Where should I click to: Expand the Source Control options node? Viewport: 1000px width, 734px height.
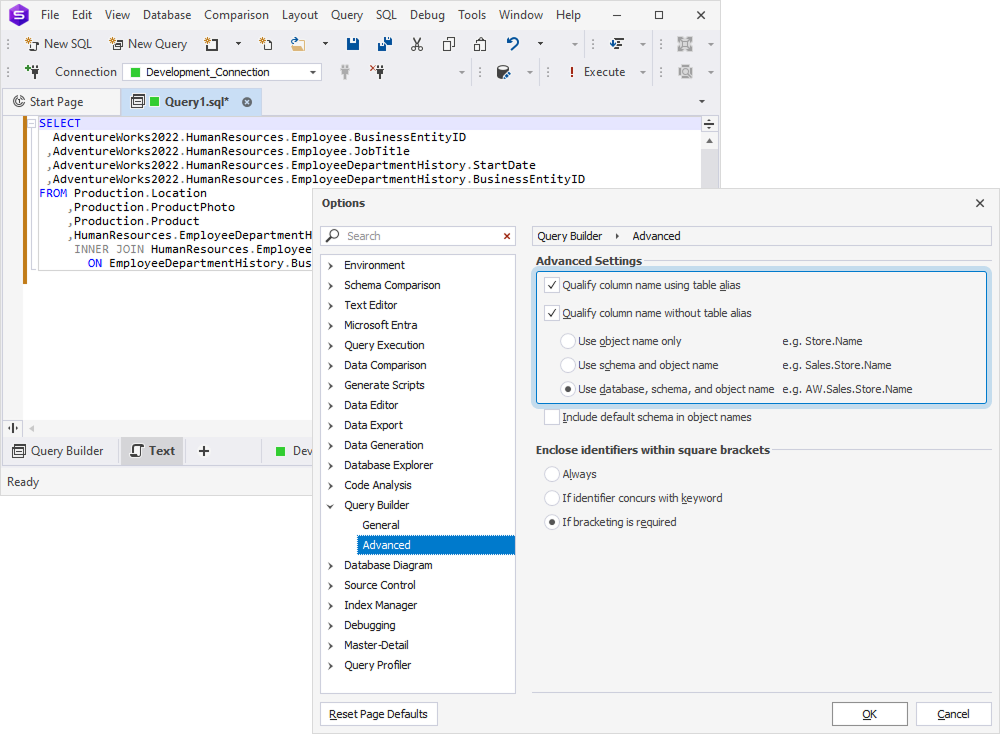[330, 585]
